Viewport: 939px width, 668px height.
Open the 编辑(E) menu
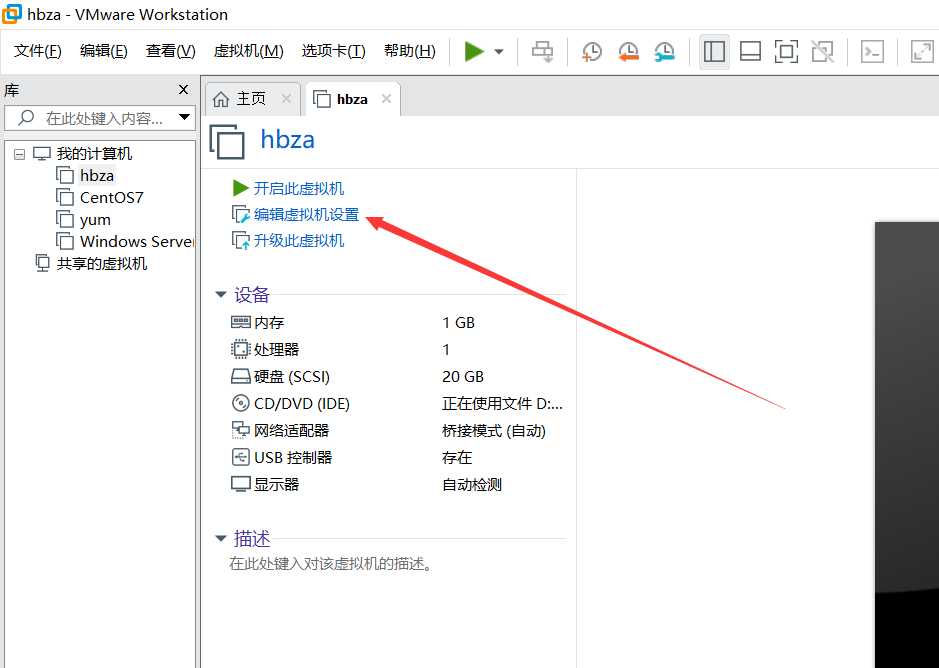click(104, 51)
